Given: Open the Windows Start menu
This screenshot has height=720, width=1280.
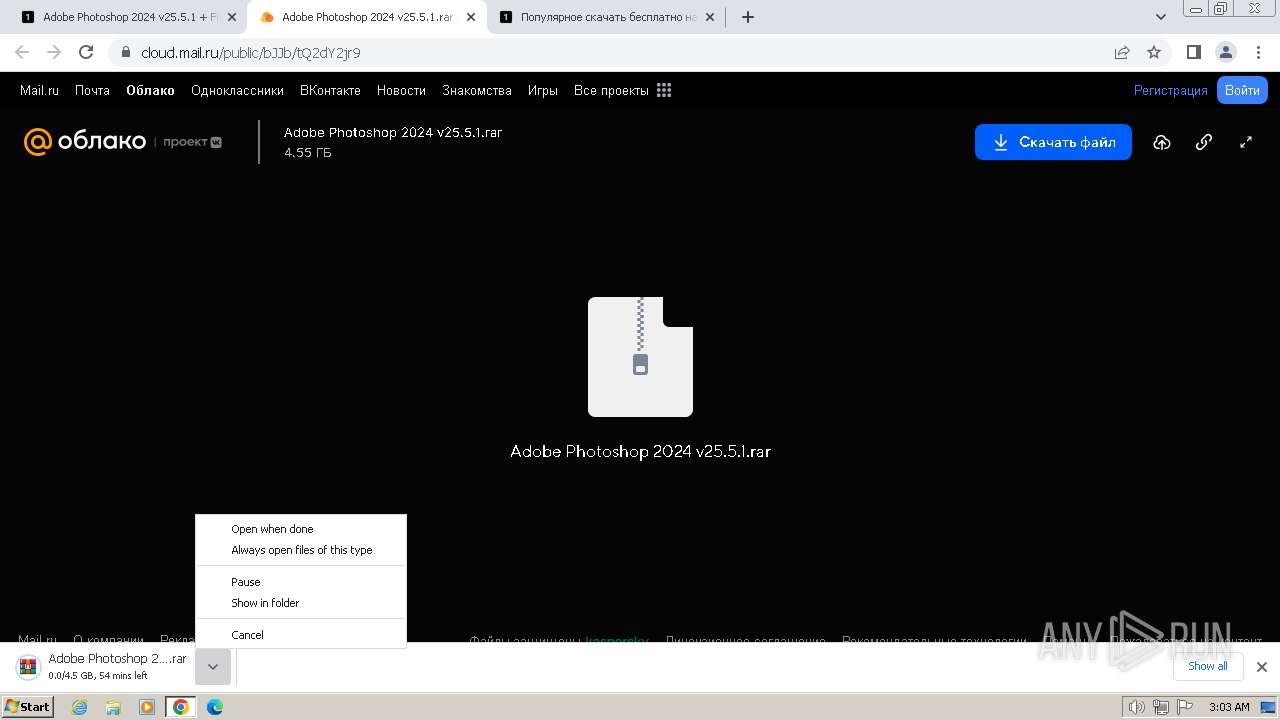Looking at the screenshot, I should click(28, 706).
